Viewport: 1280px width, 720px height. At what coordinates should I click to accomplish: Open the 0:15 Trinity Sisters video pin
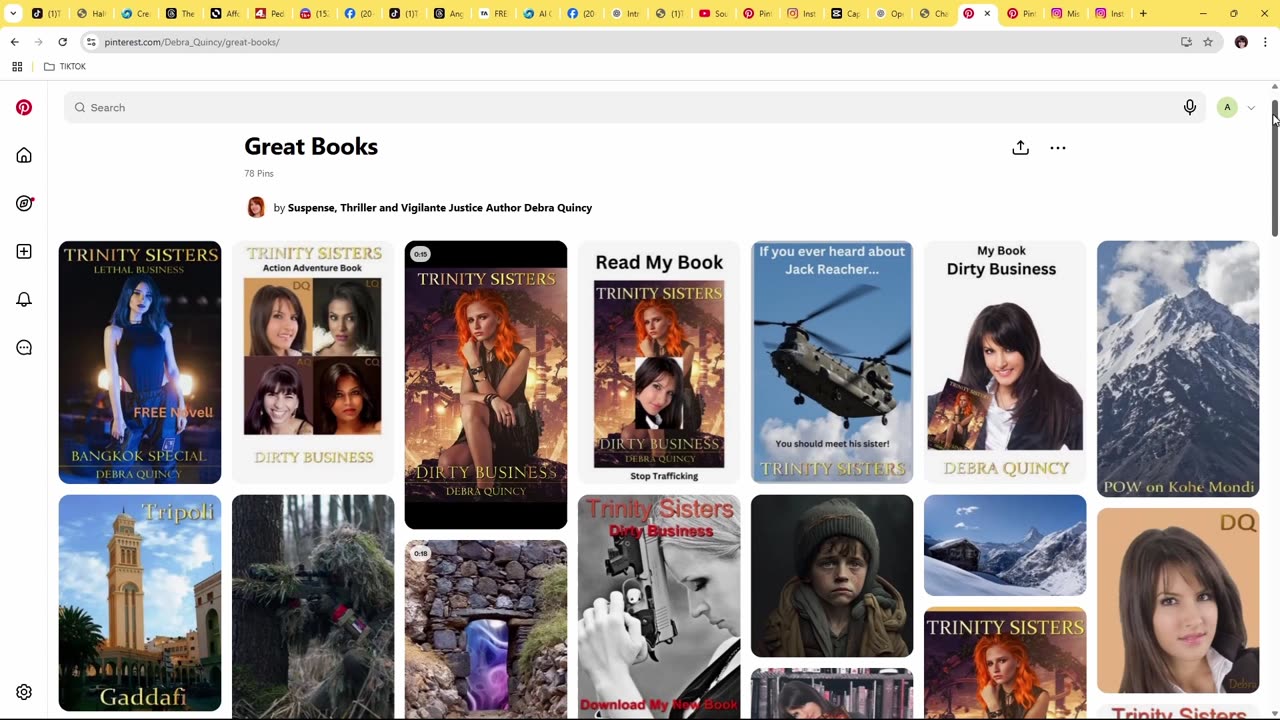[486, 385]
